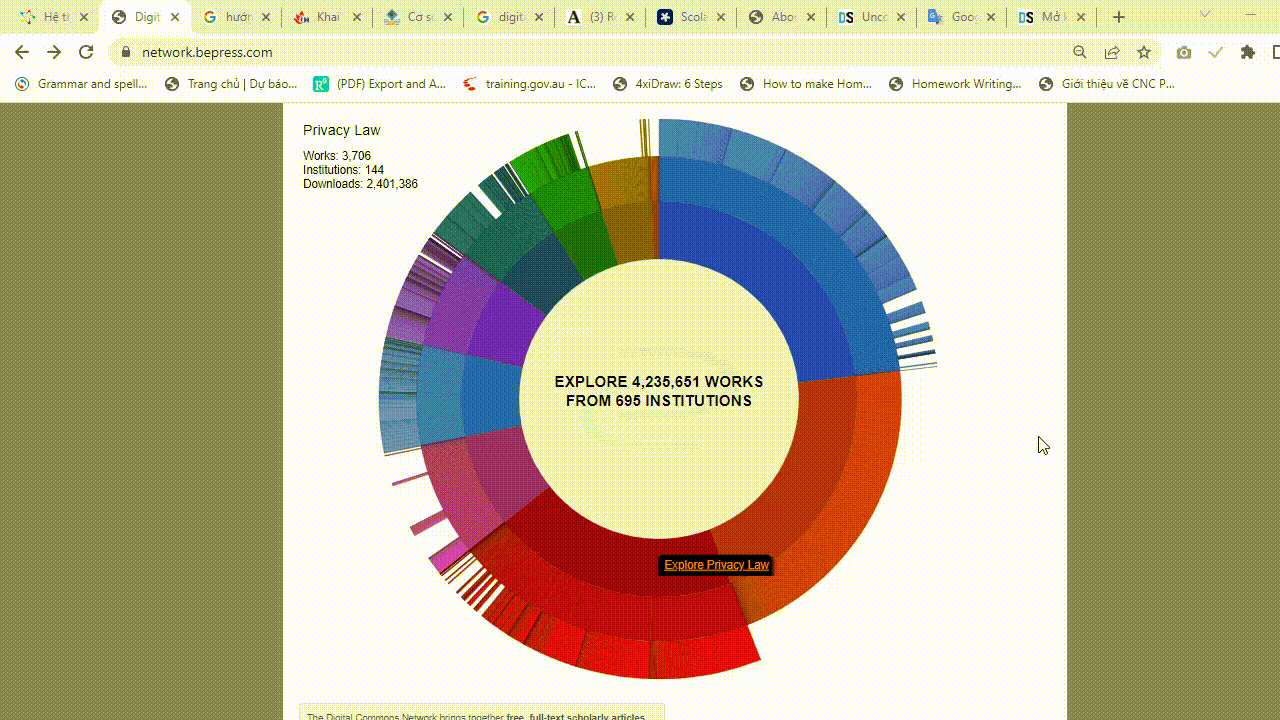
Task: Select the 'Privacy Law' heading text
Action: [342, 130]
